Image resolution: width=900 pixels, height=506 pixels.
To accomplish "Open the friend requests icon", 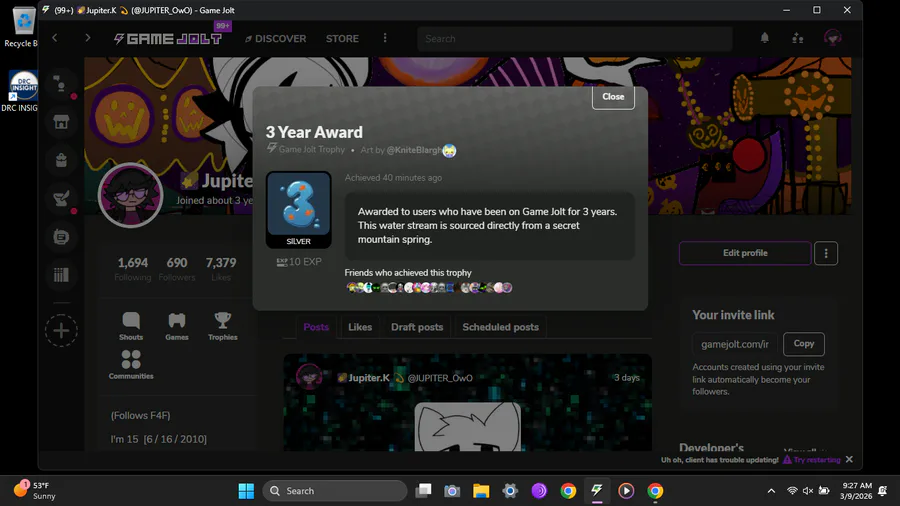I will [x=798, y=38].
